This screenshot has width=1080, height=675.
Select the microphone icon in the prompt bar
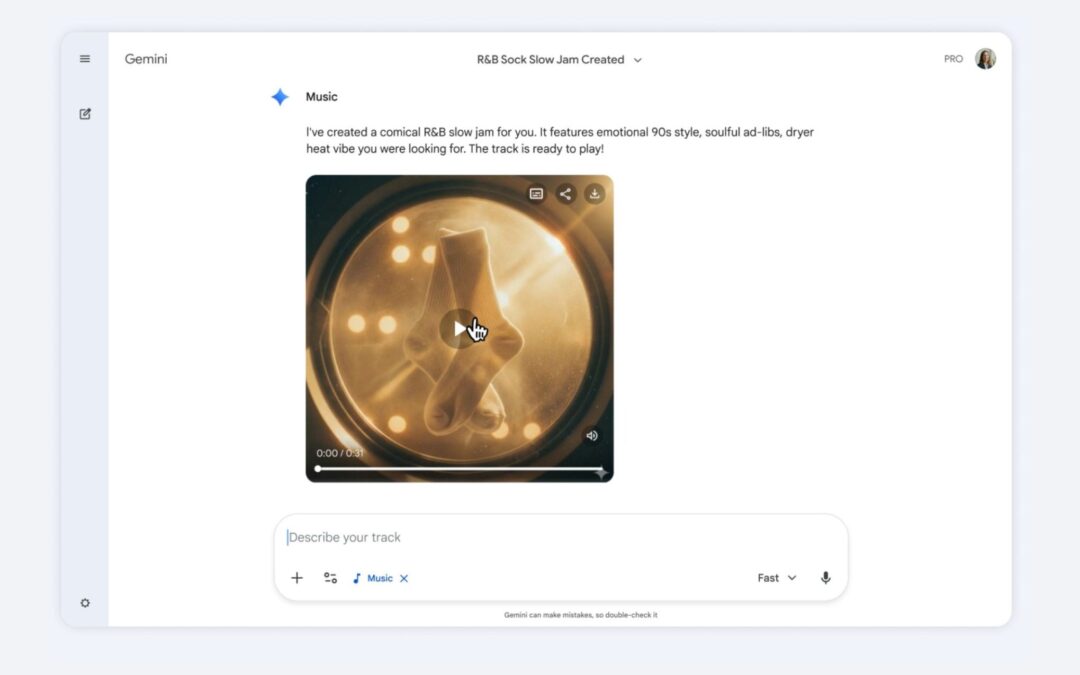click(x=826, y=577)
